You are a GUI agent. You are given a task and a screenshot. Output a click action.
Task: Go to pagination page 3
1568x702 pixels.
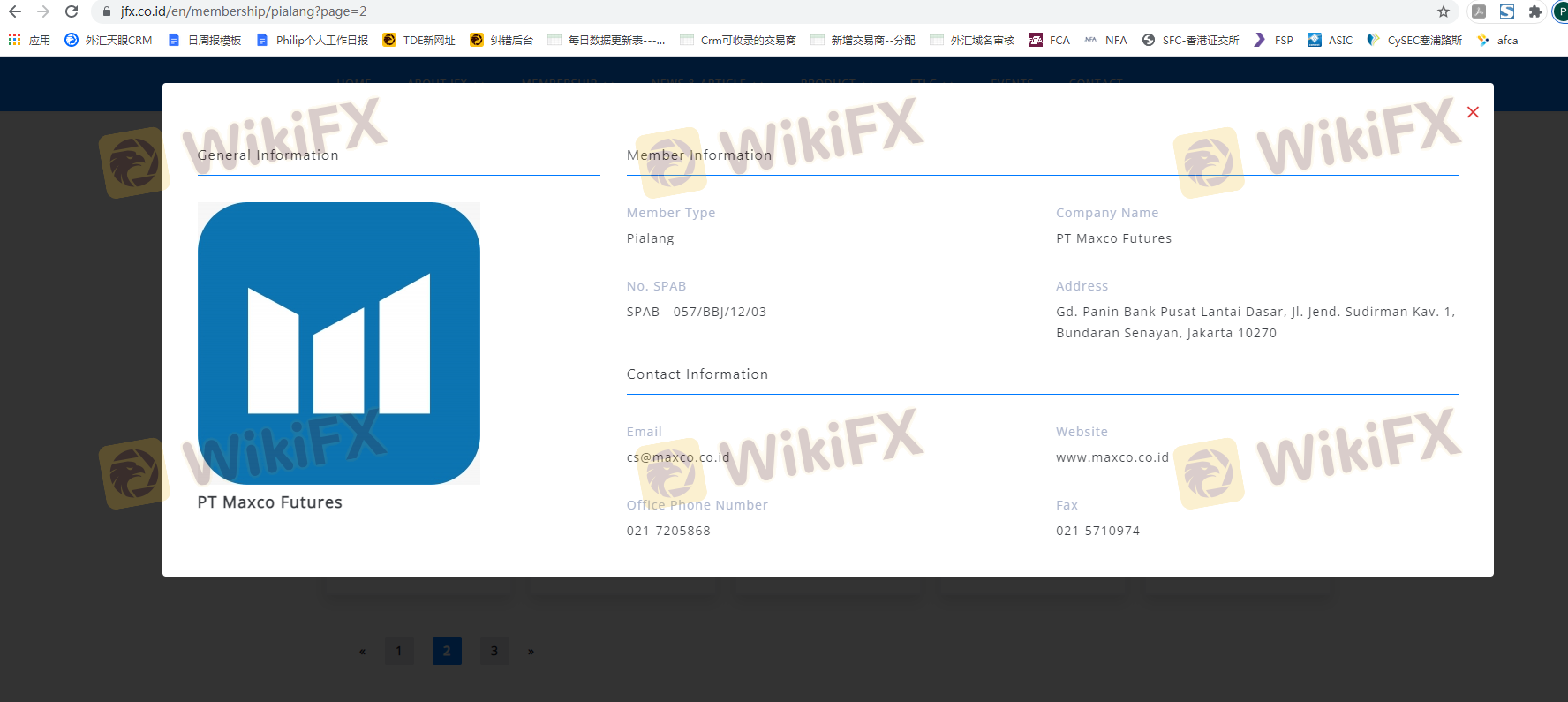pos(494,651)
